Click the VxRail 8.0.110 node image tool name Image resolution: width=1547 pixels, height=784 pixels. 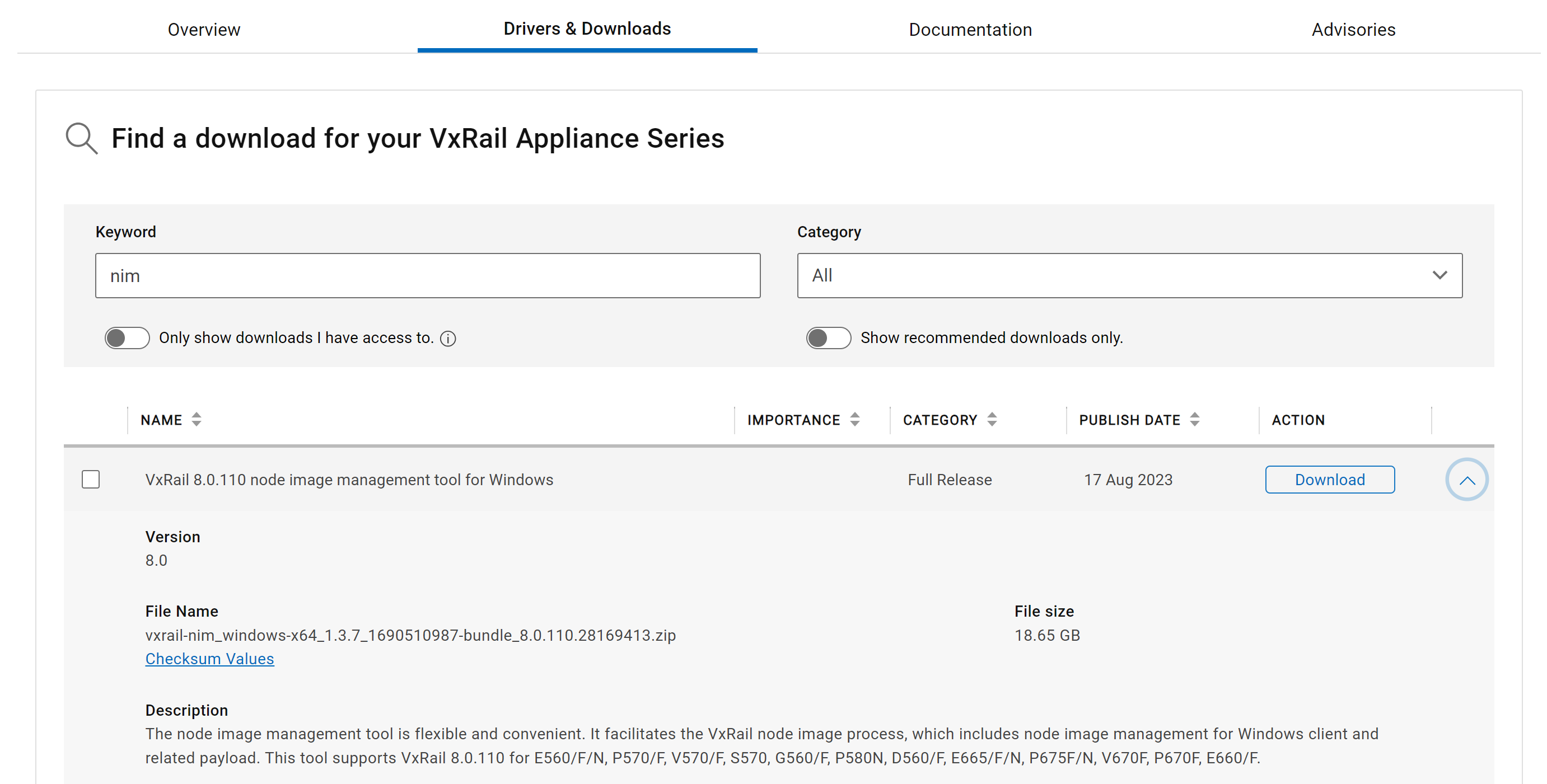click(x=349, y=480)
